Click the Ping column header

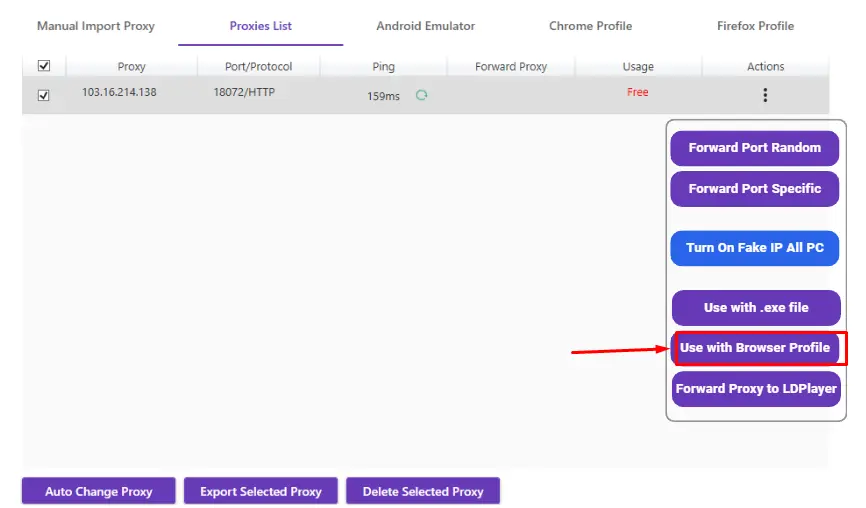(384, 67)
